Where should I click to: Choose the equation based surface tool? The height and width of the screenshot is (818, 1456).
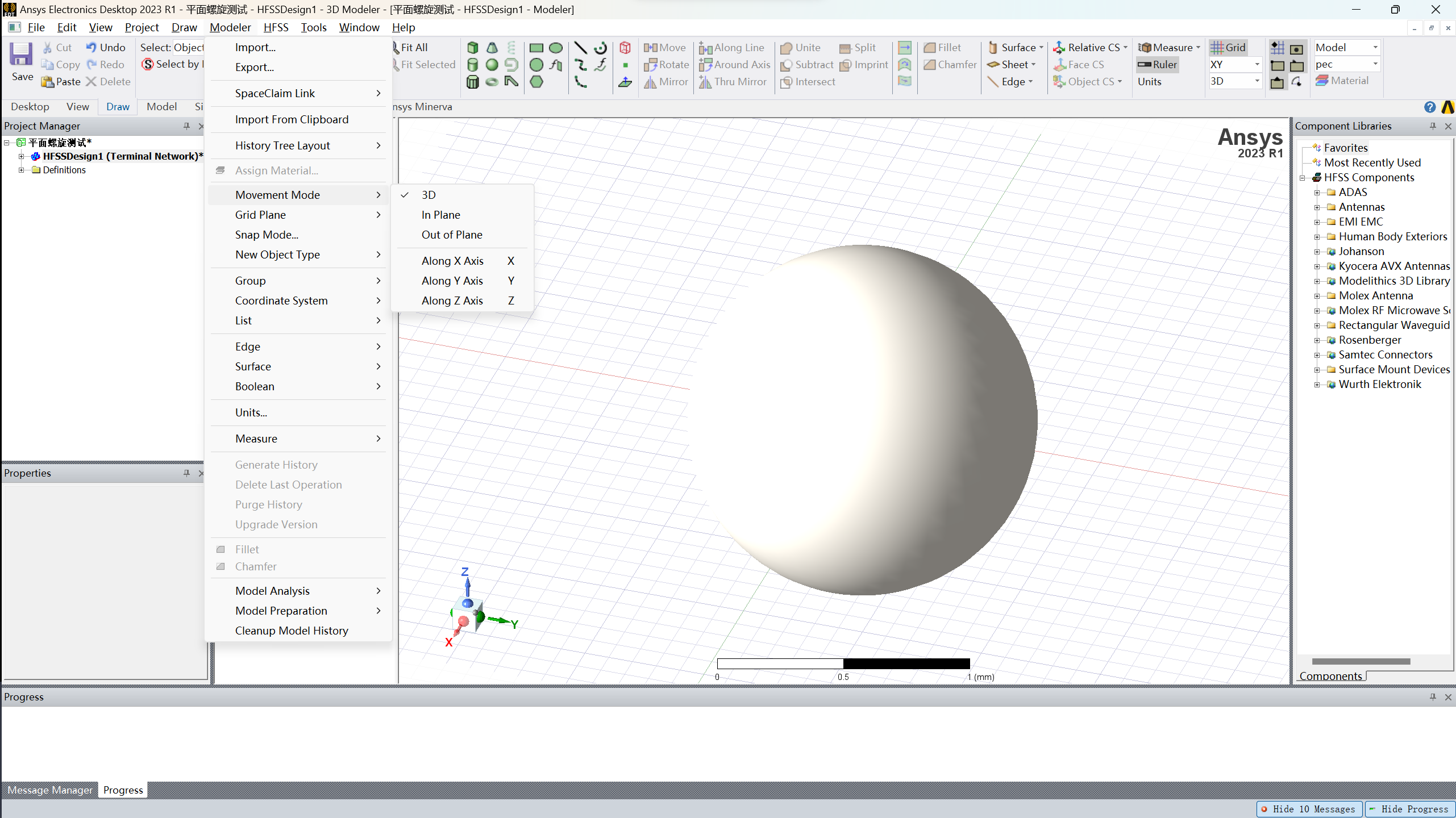(556, 65)
